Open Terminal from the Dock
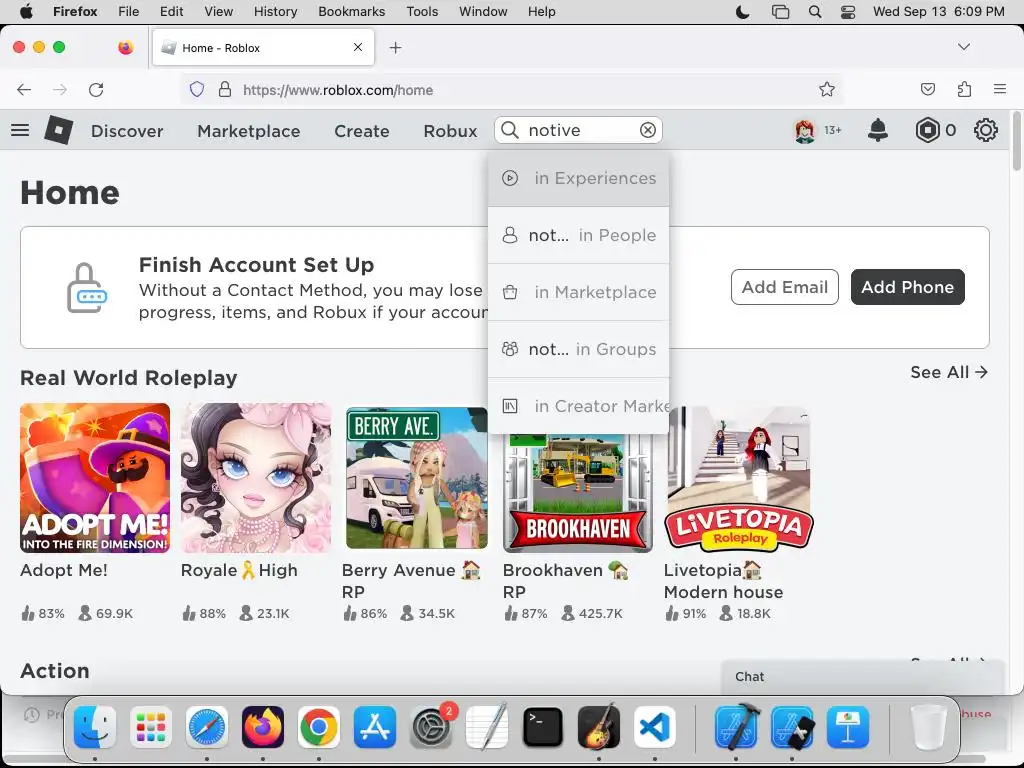The height and width of the screenshot is (768, 1024). coord(543,727)
